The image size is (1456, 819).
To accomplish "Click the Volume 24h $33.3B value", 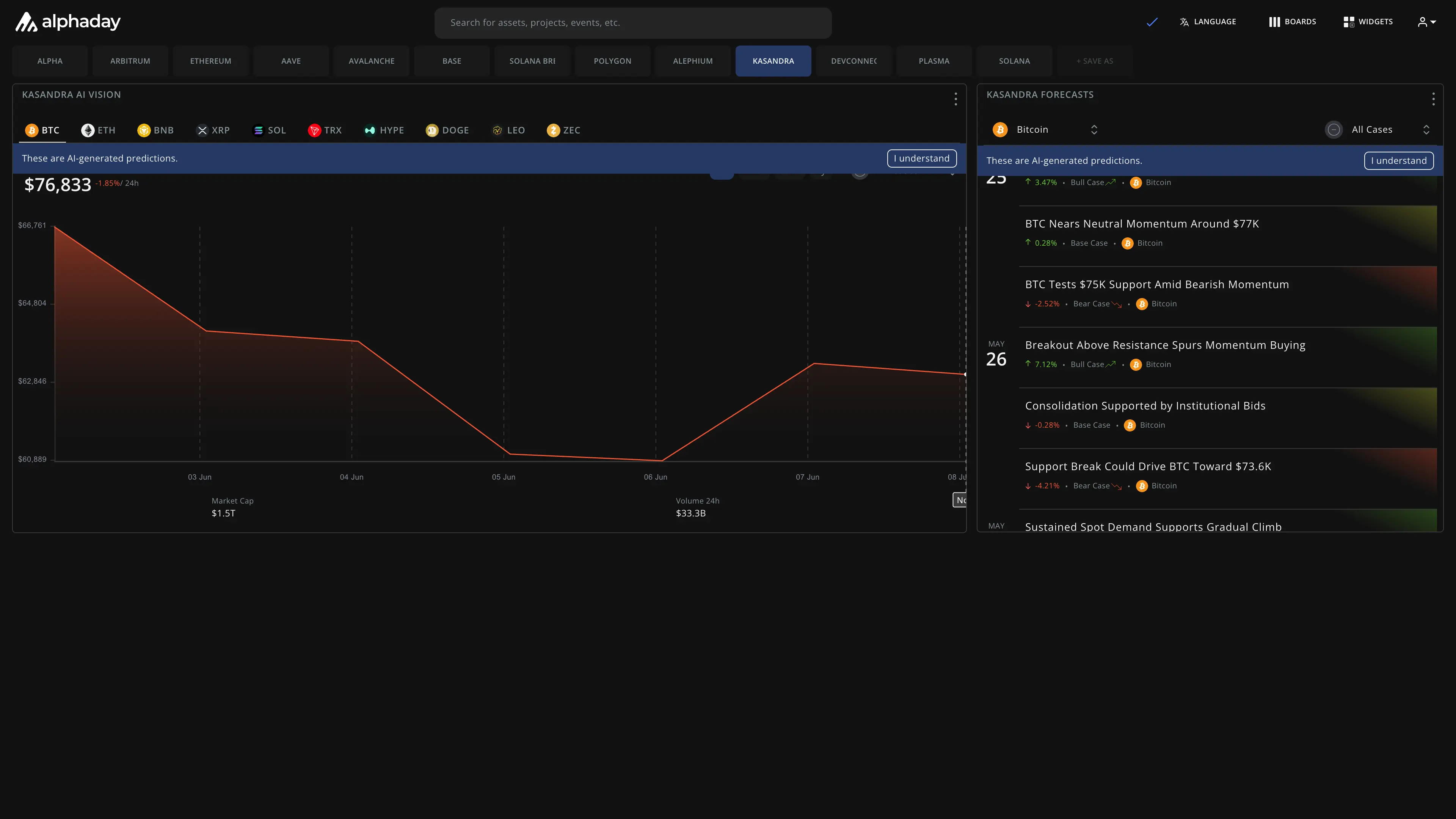I will pos(691,513).
